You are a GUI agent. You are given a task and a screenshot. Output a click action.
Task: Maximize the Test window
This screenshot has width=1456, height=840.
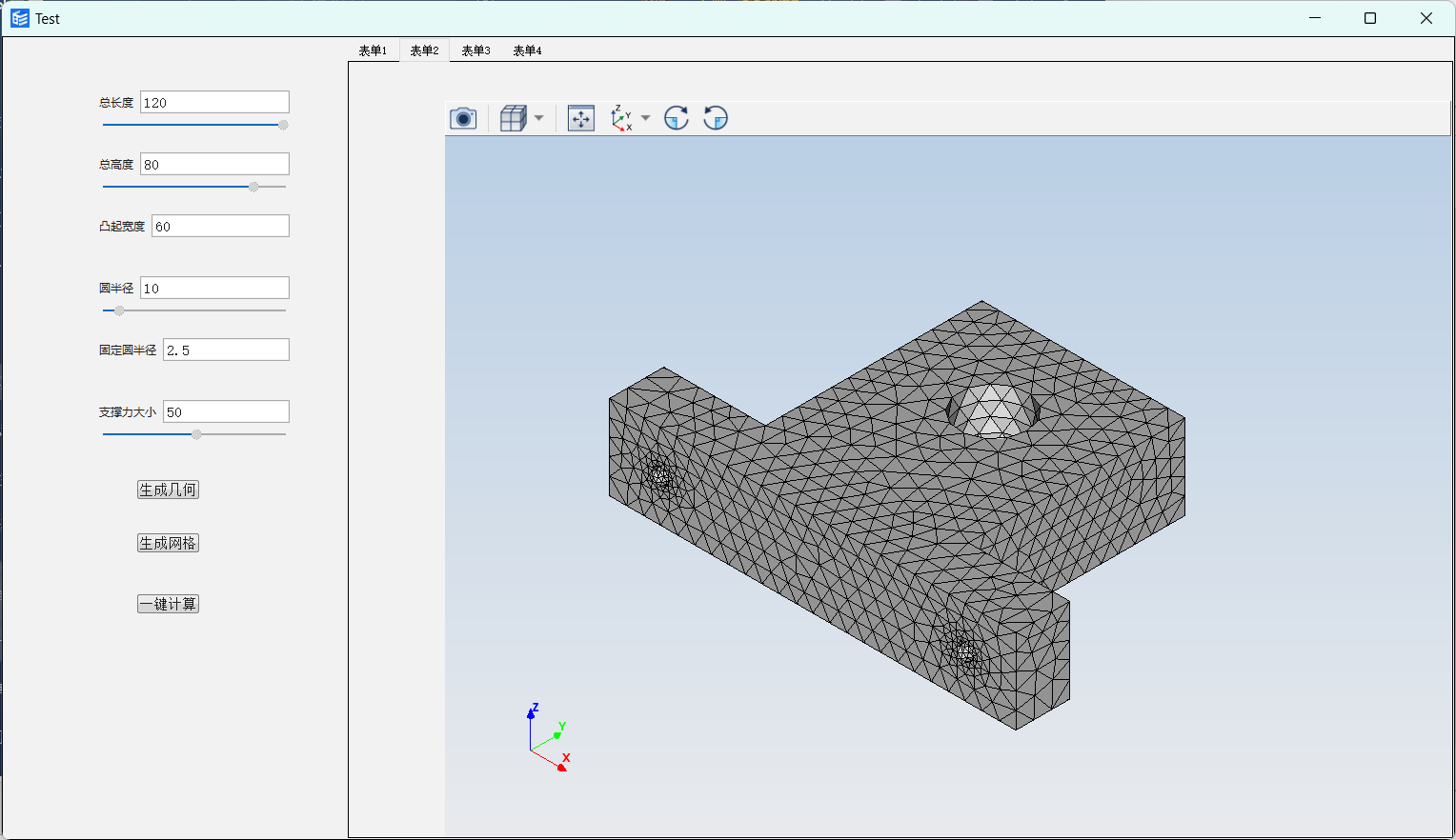[x=1370, y=18]
